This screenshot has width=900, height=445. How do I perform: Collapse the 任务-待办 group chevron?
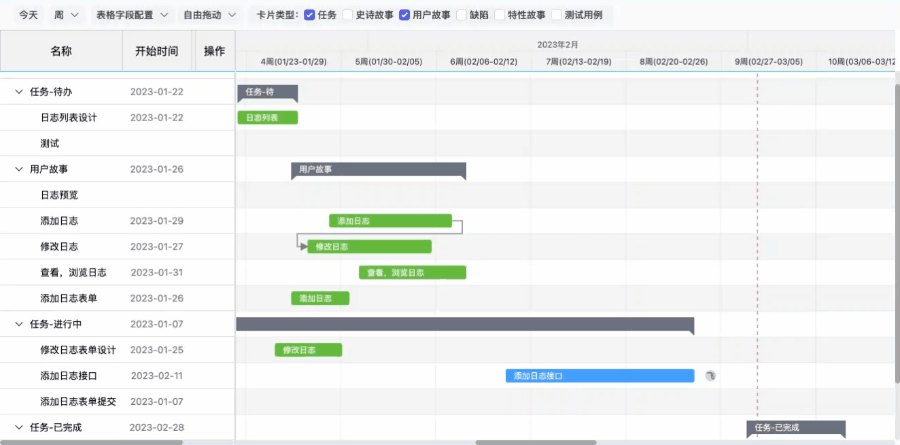point(19,92)
